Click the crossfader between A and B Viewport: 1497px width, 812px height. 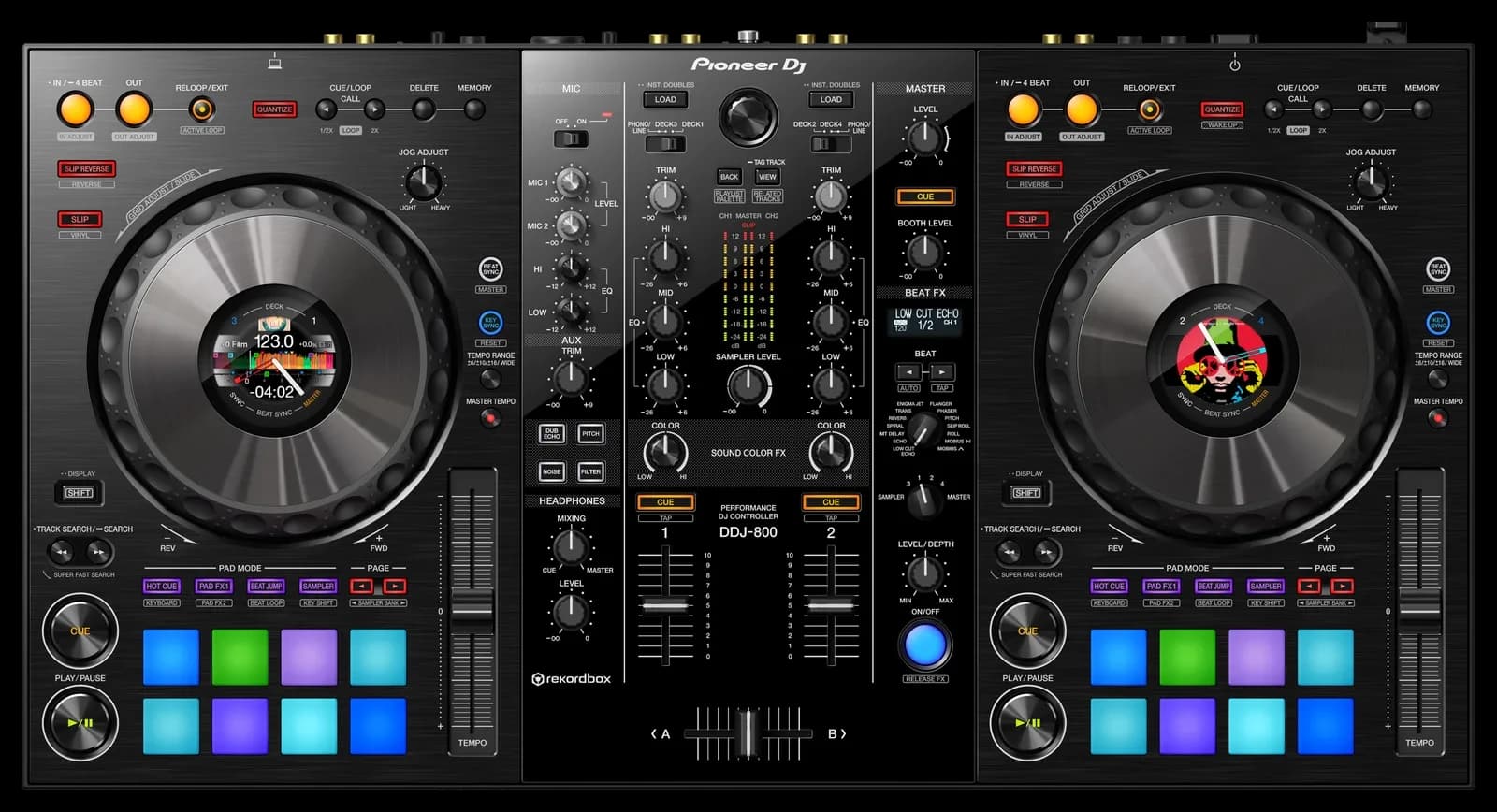point(747,733)
